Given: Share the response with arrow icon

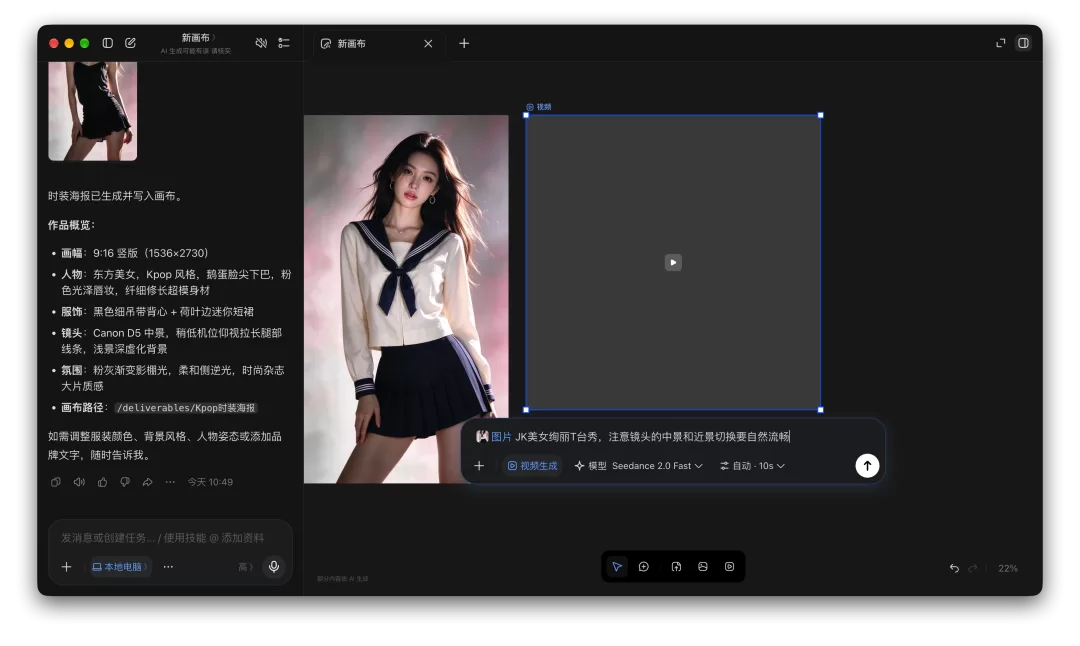Looking at the screenshot, I should (x=147, y=482).
